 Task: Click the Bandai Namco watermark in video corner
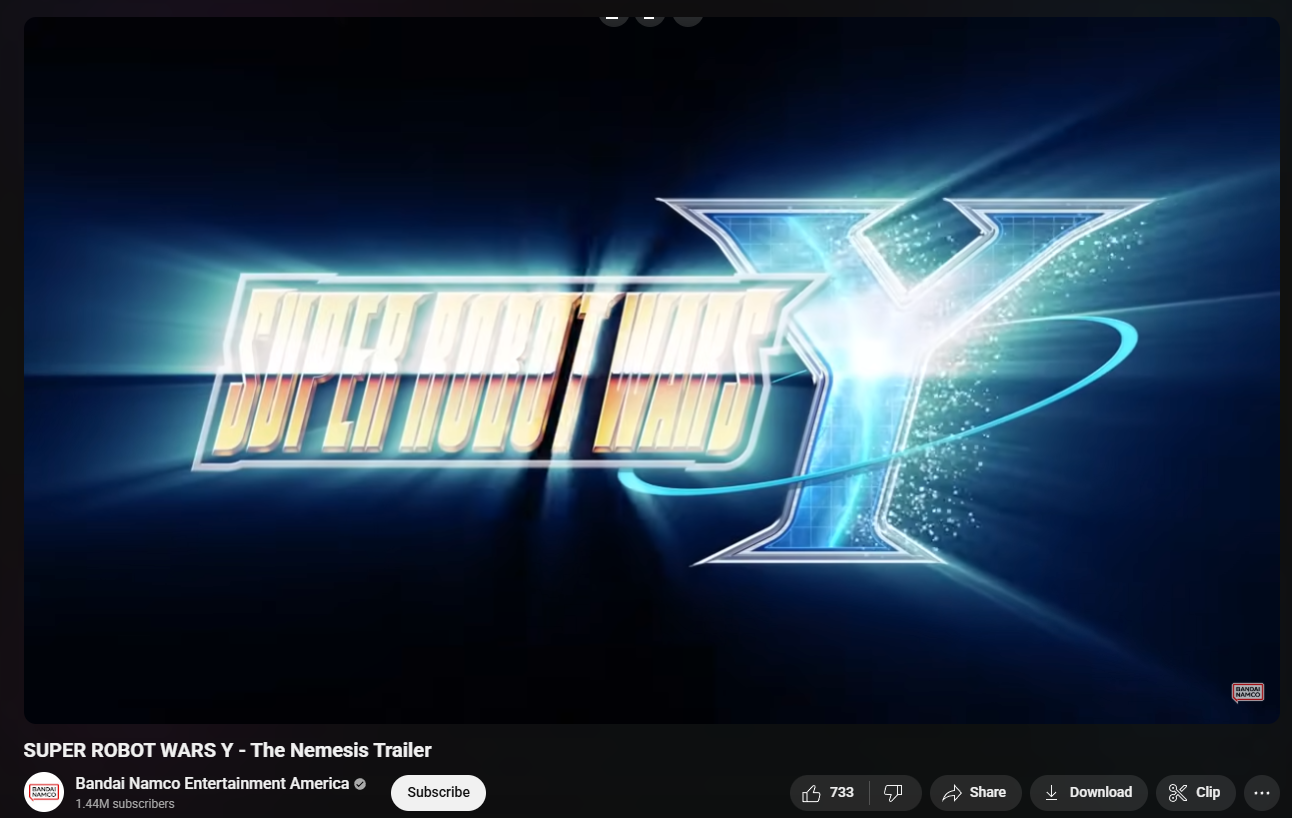(x=1248, y=692)
